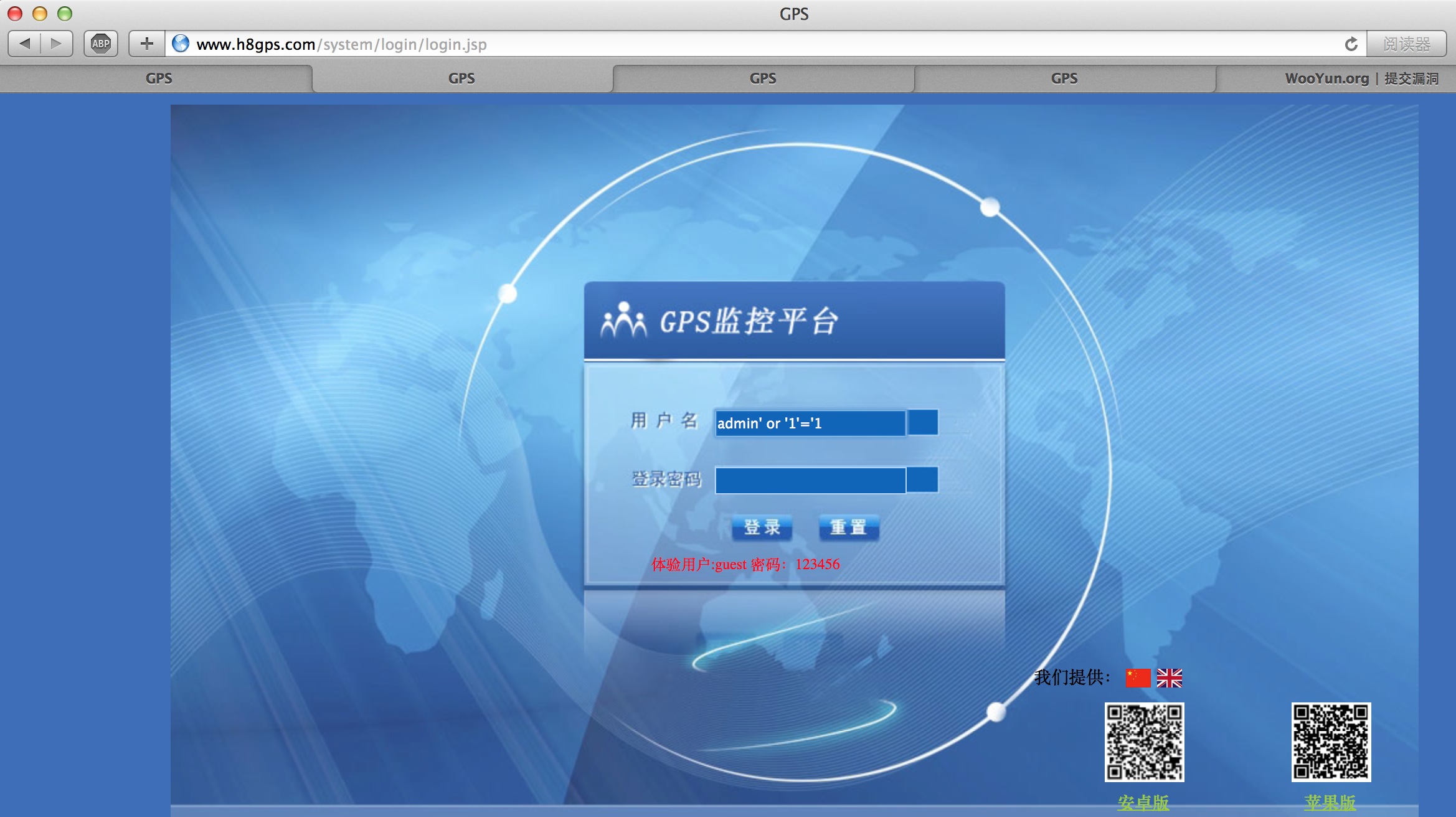Image resolution: width=1456 pixels, height=817 pixels.
Task: Switch to the first GPS tab
Action: 159,78
